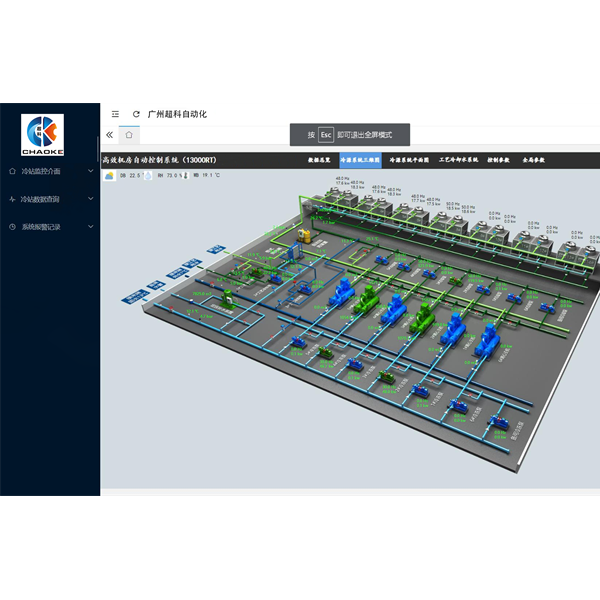This screenshot has height=600, width=600.
Task: Switch to 控制参数 tab
Action: pyautogui.click(x=498, y=160)
